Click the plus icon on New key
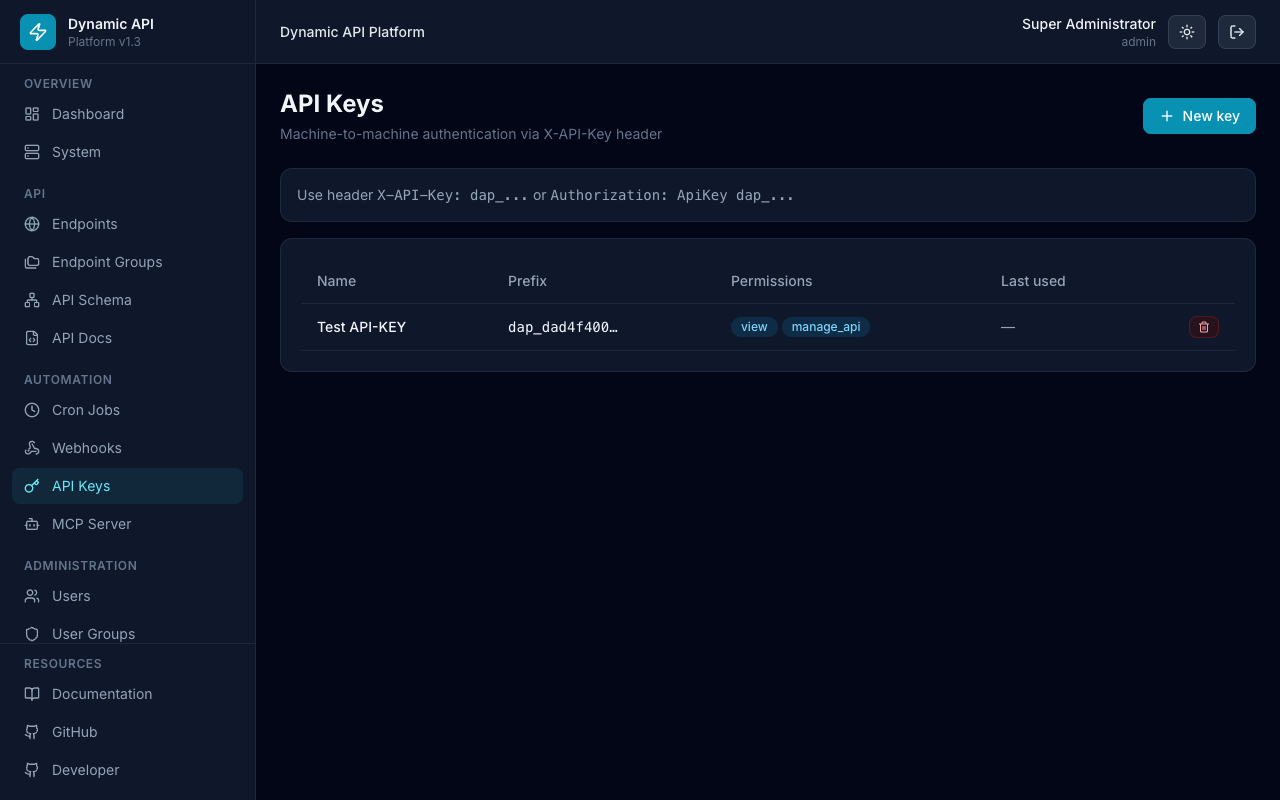Viewport: 1280px width, 800px height. pyautogui.click(x=1166, y=116)
